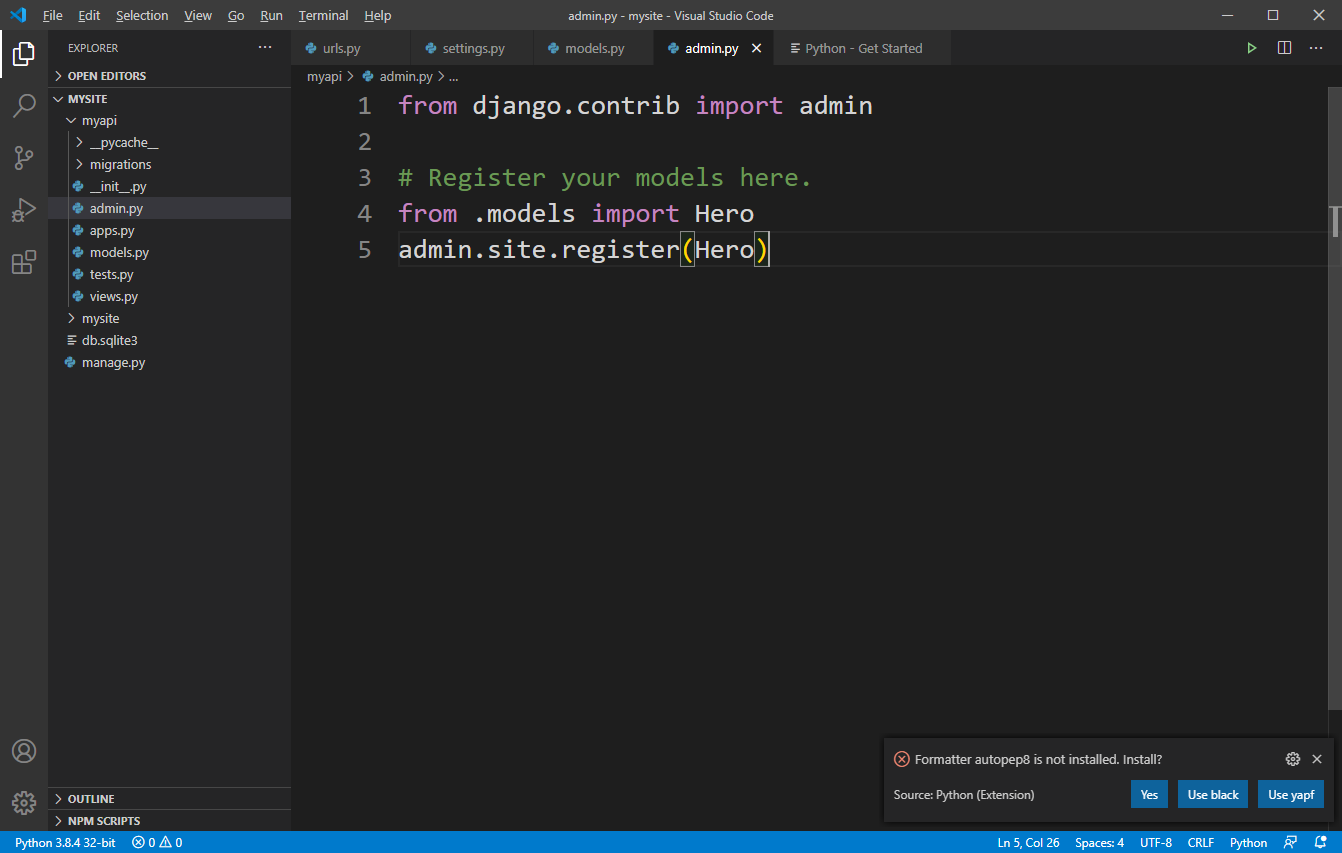The width and height of the screenshot is (1342, 853).
Task: Switch to Python - Get Started tab
Action: tap(863, 48)
